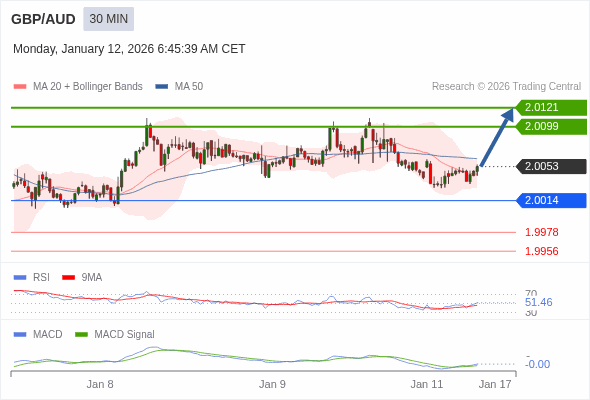Click the MACD legend label
590x400 pixels.
[48, 334]
